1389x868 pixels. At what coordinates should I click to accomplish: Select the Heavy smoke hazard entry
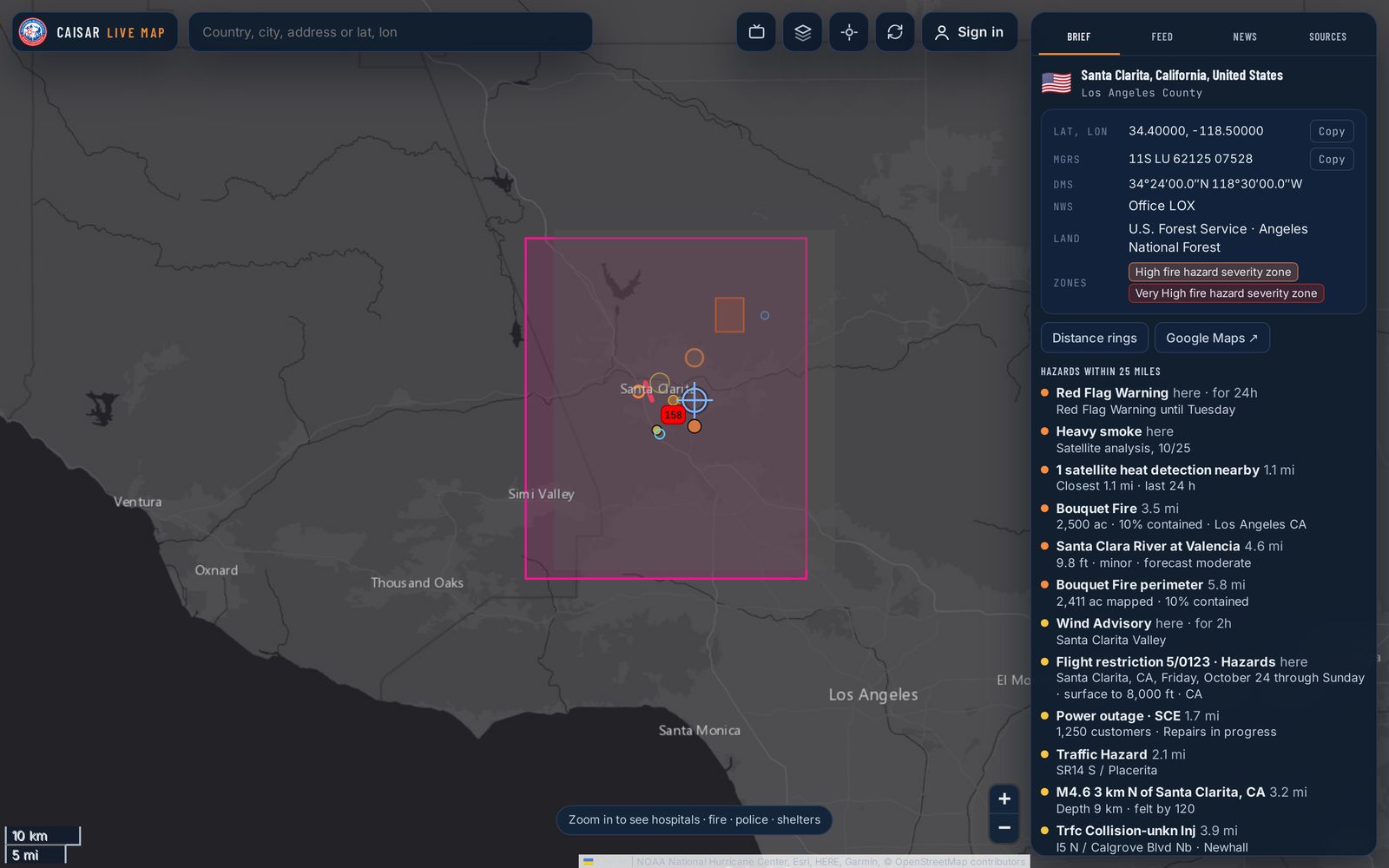coord(1204,439)
